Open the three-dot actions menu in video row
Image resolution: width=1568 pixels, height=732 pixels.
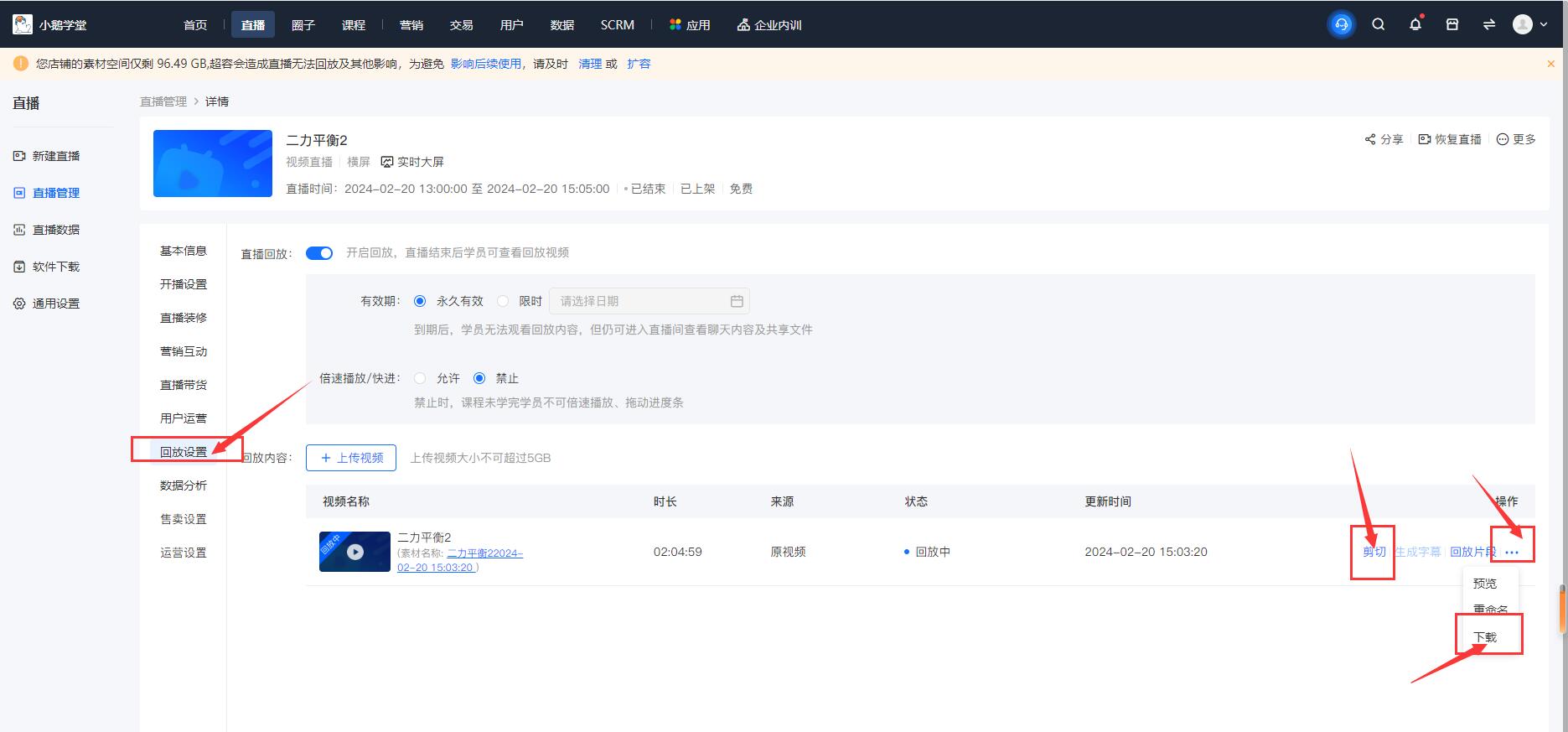point(1511,552)
